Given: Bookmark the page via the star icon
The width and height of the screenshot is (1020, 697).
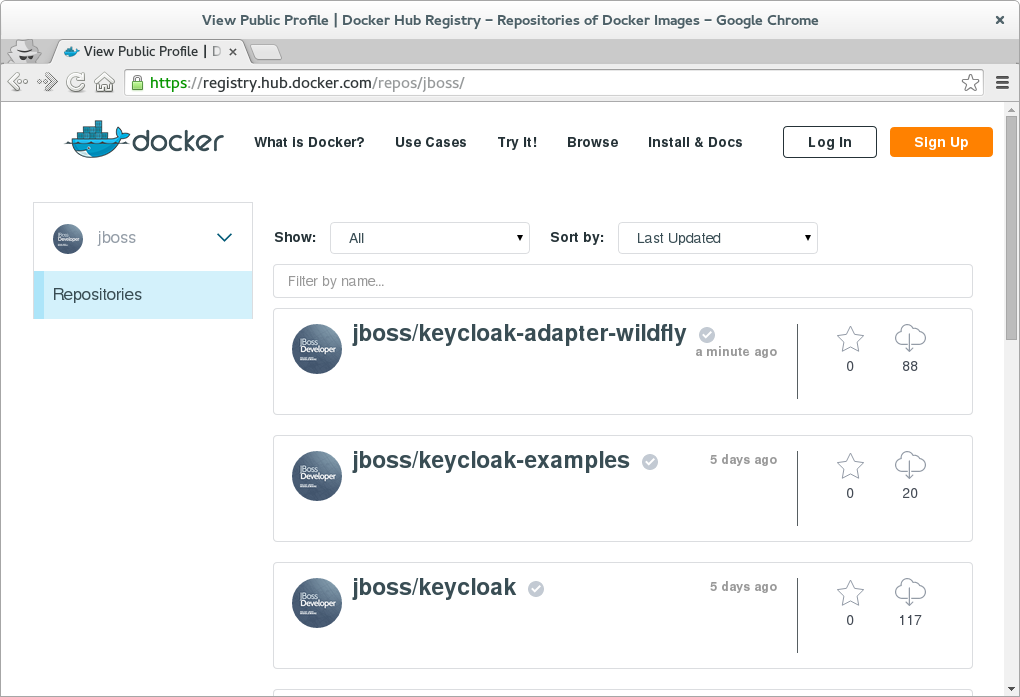Looking at the screenshot, I should tap(969, 82).
